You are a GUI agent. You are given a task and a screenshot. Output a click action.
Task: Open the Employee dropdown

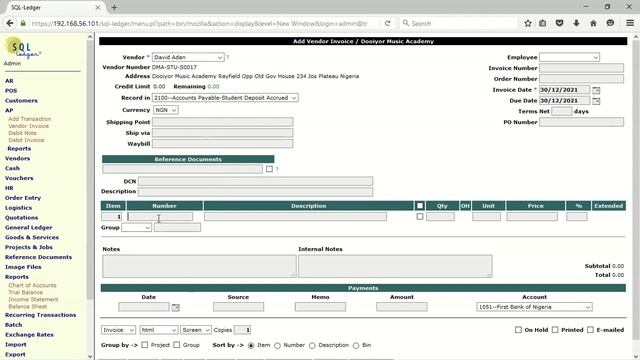pos(569,57)
